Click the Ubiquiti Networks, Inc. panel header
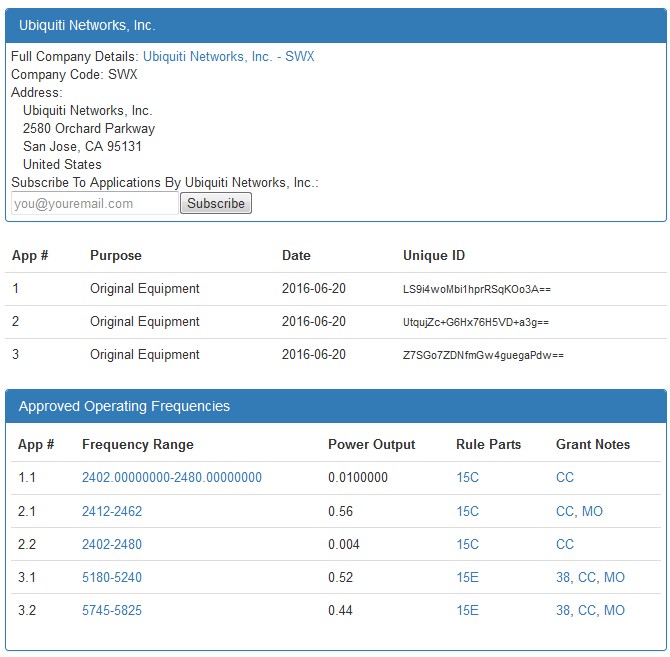 (336, 25)
